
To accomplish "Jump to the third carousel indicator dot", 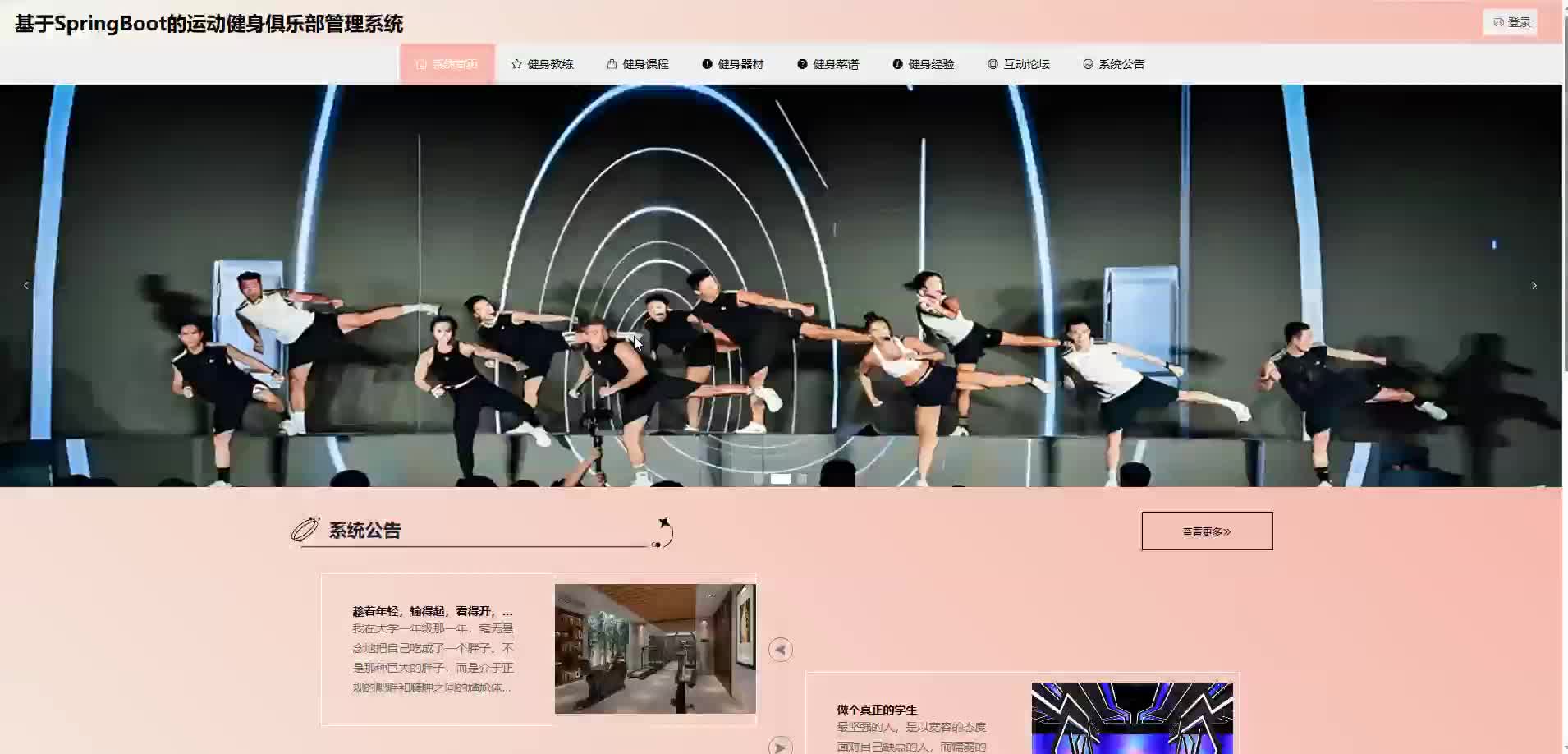I will 802,478.
